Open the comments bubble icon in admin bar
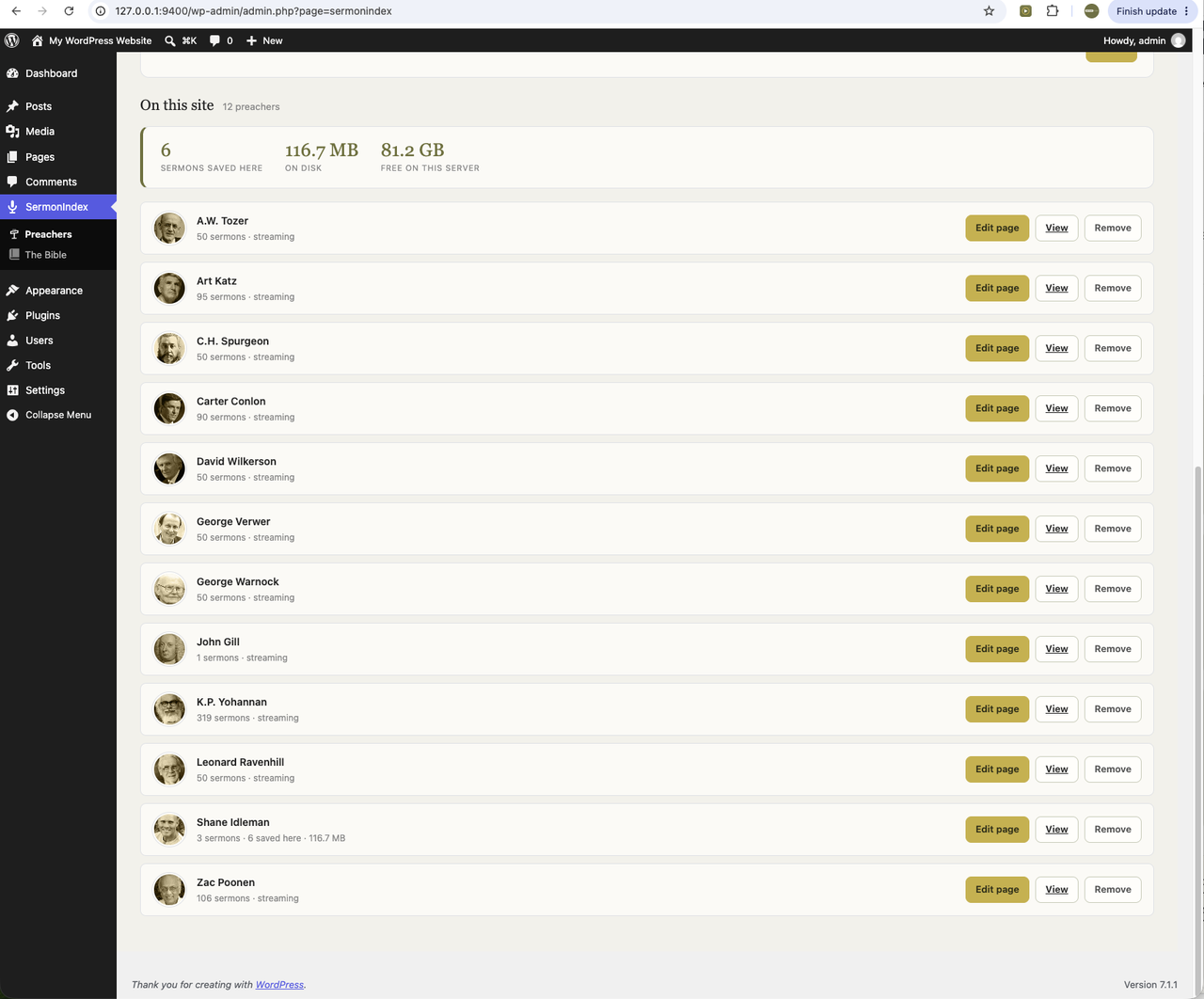Image resolution: width=1204 pixels, height=999 pixels. click(214, 40)
